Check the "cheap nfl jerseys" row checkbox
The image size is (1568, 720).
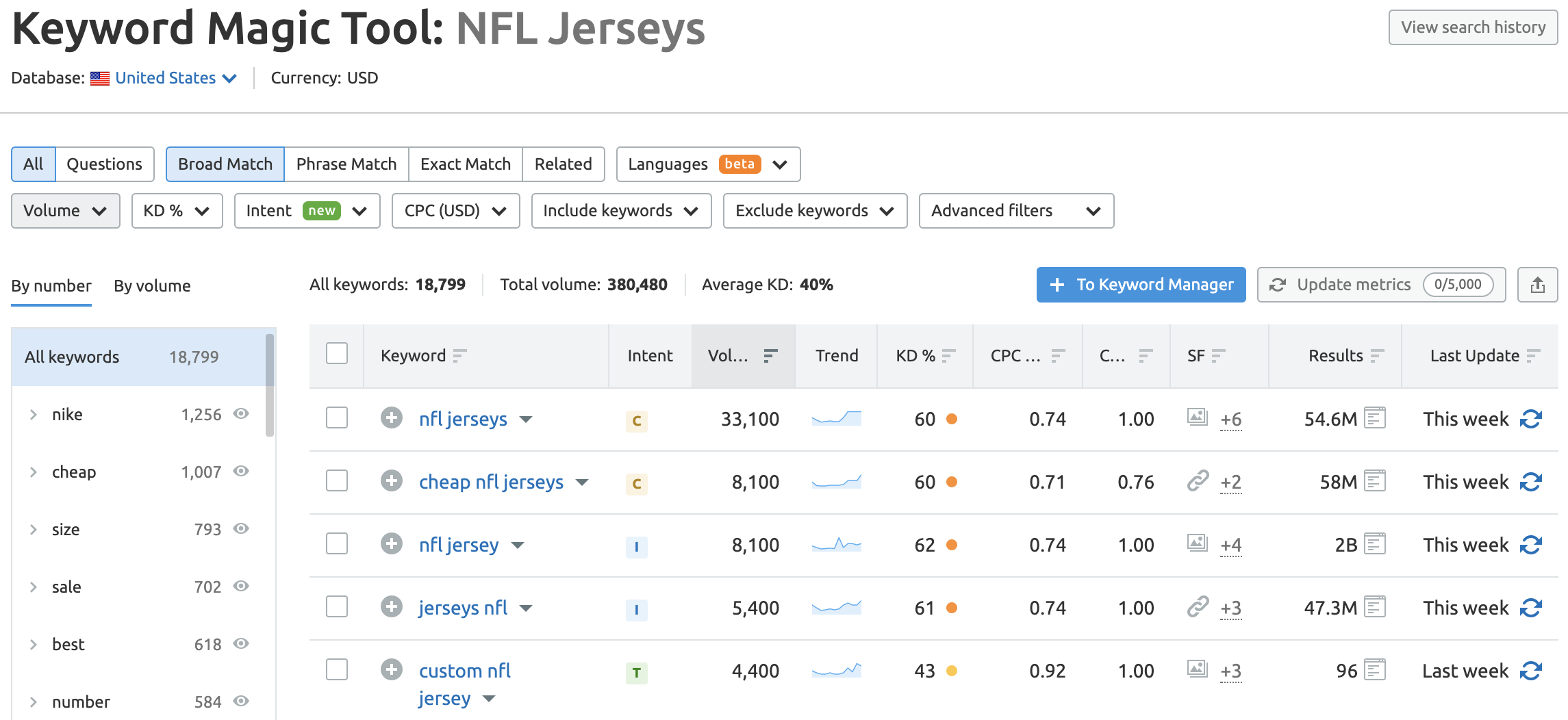click(x=336, y=480)
